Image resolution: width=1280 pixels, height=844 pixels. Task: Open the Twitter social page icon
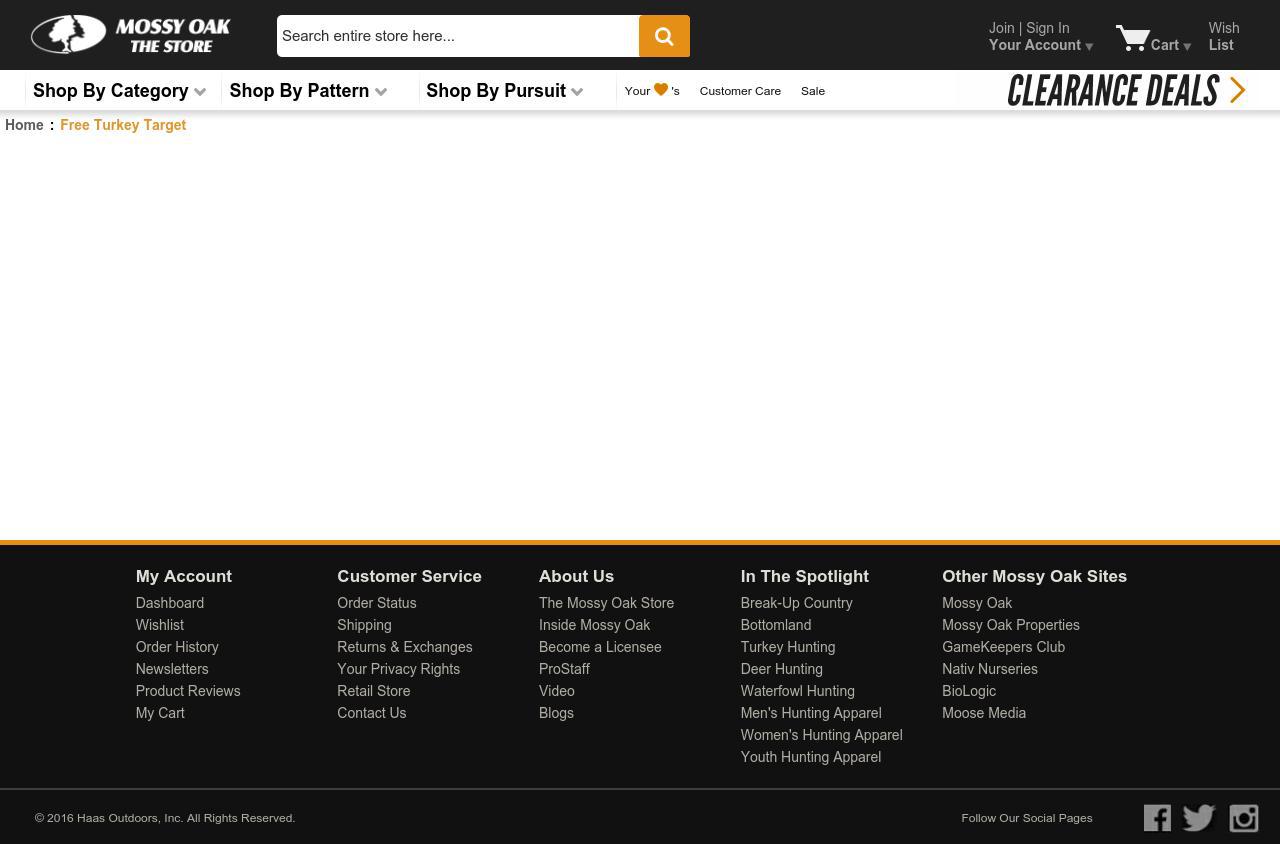(1199, 818)
